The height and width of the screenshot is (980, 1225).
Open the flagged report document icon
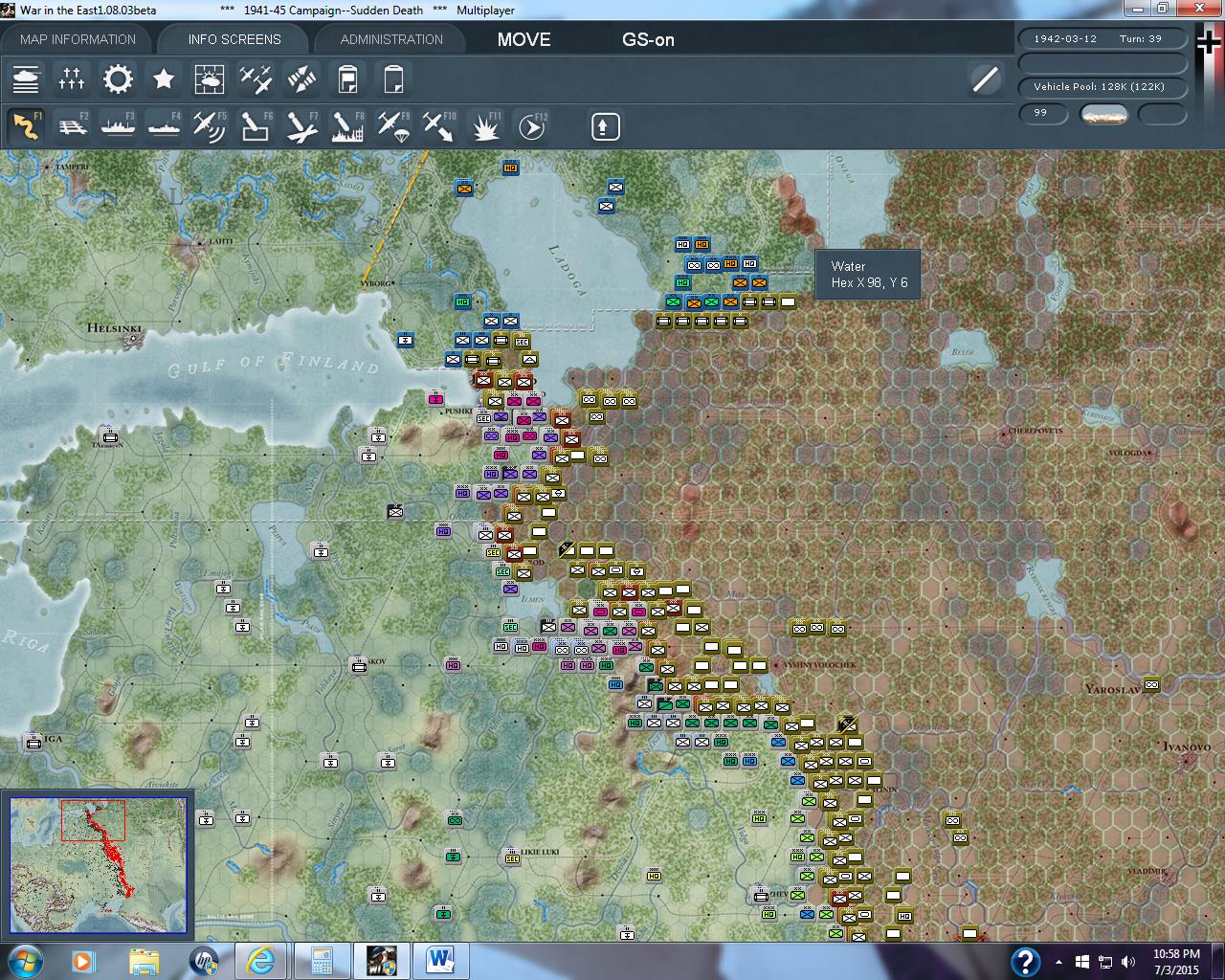click(347, 78)
